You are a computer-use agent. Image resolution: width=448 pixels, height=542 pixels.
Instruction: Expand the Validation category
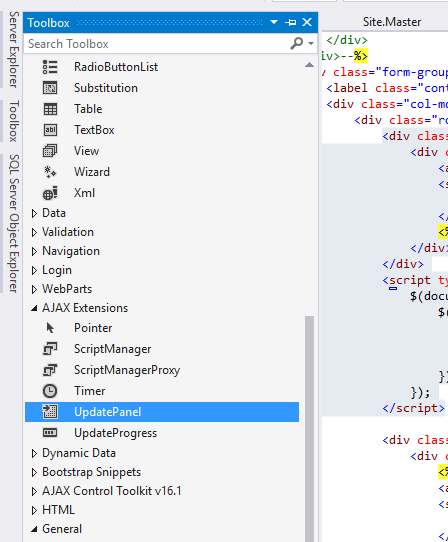(34, 232)
